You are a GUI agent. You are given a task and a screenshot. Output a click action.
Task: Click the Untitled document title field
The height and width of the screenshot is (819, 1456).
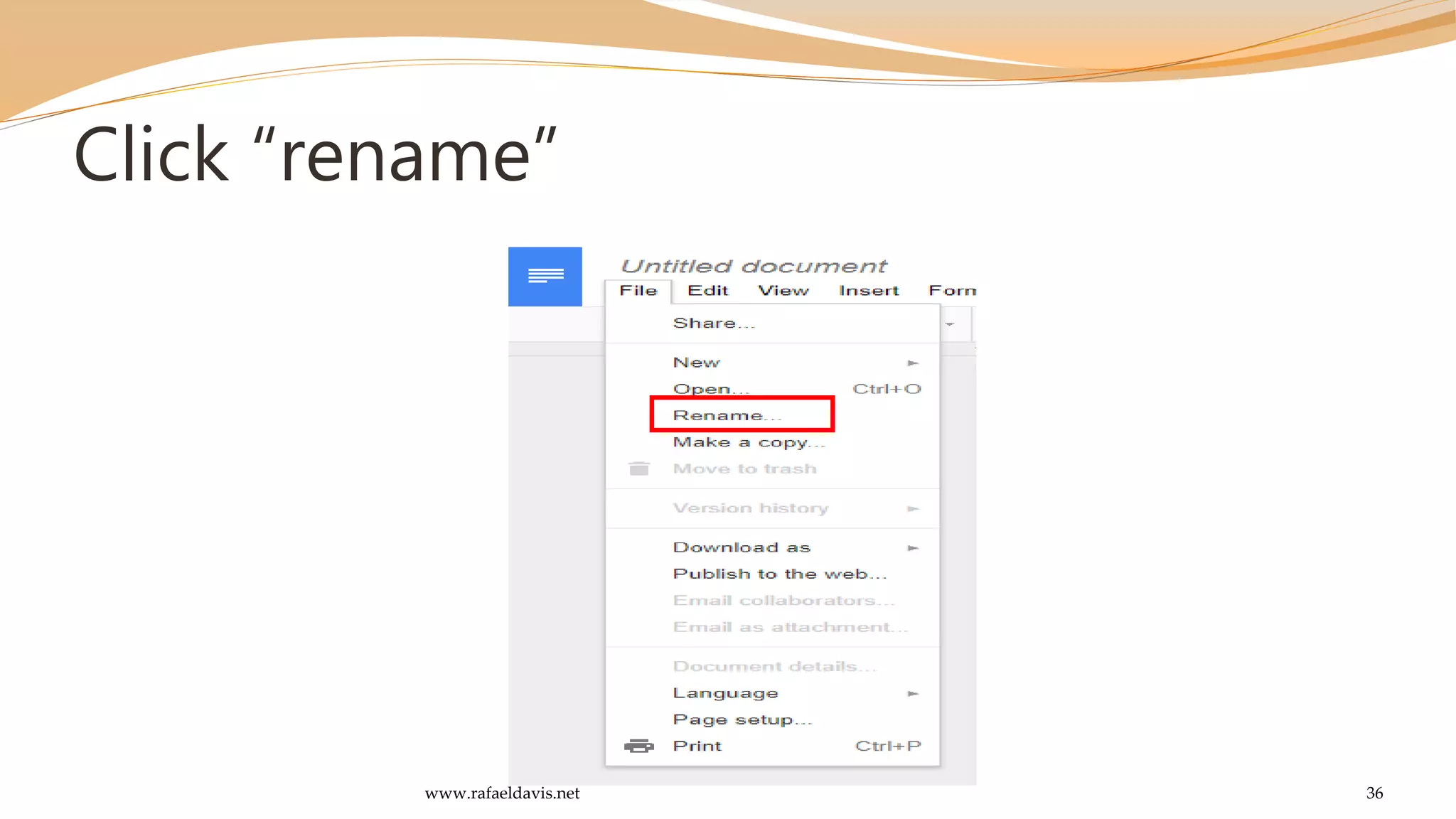click(754, 266)
